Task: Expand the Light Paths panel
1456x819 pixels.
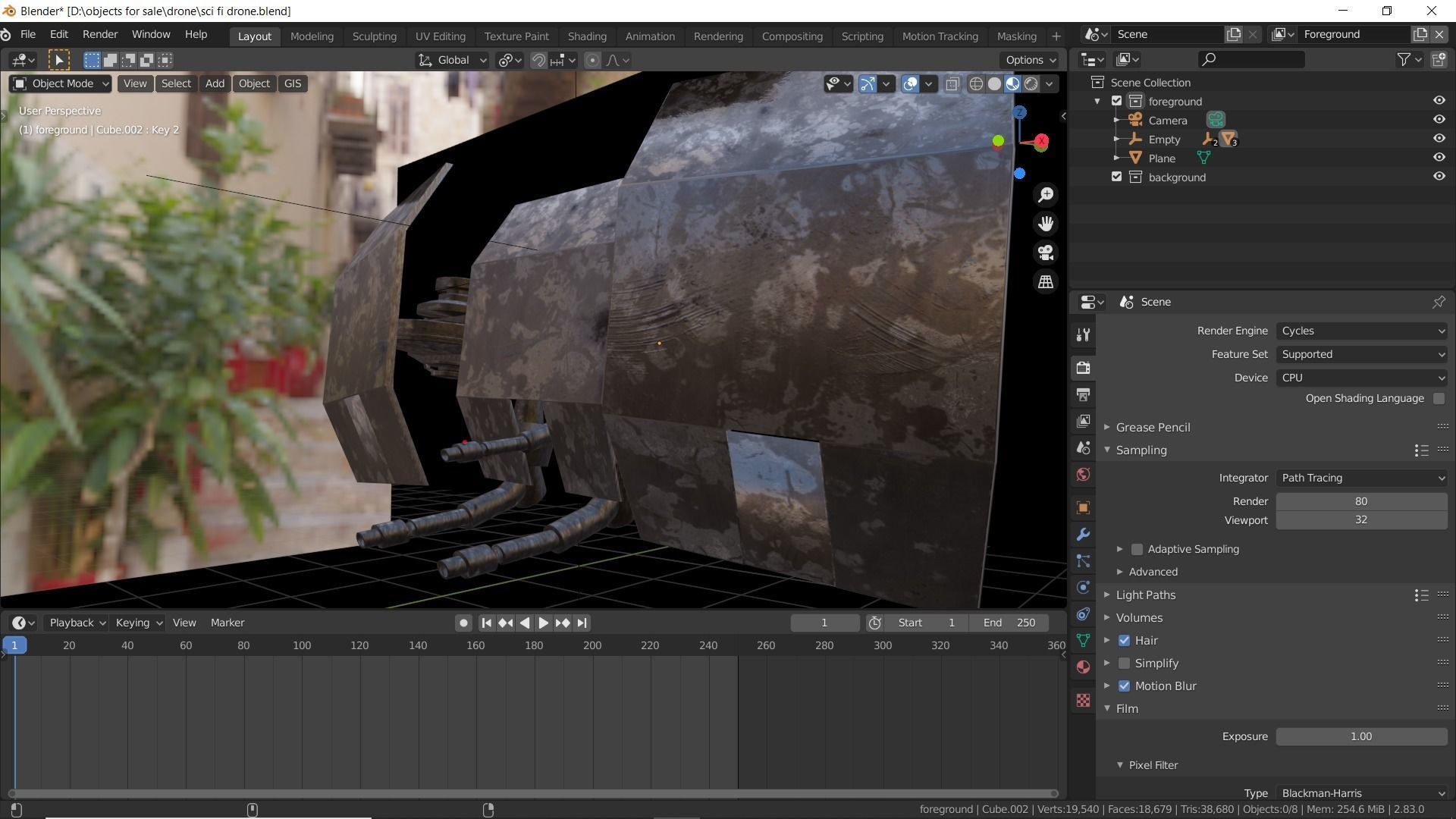Action: pyautogui.click(x=1145, y=595)
